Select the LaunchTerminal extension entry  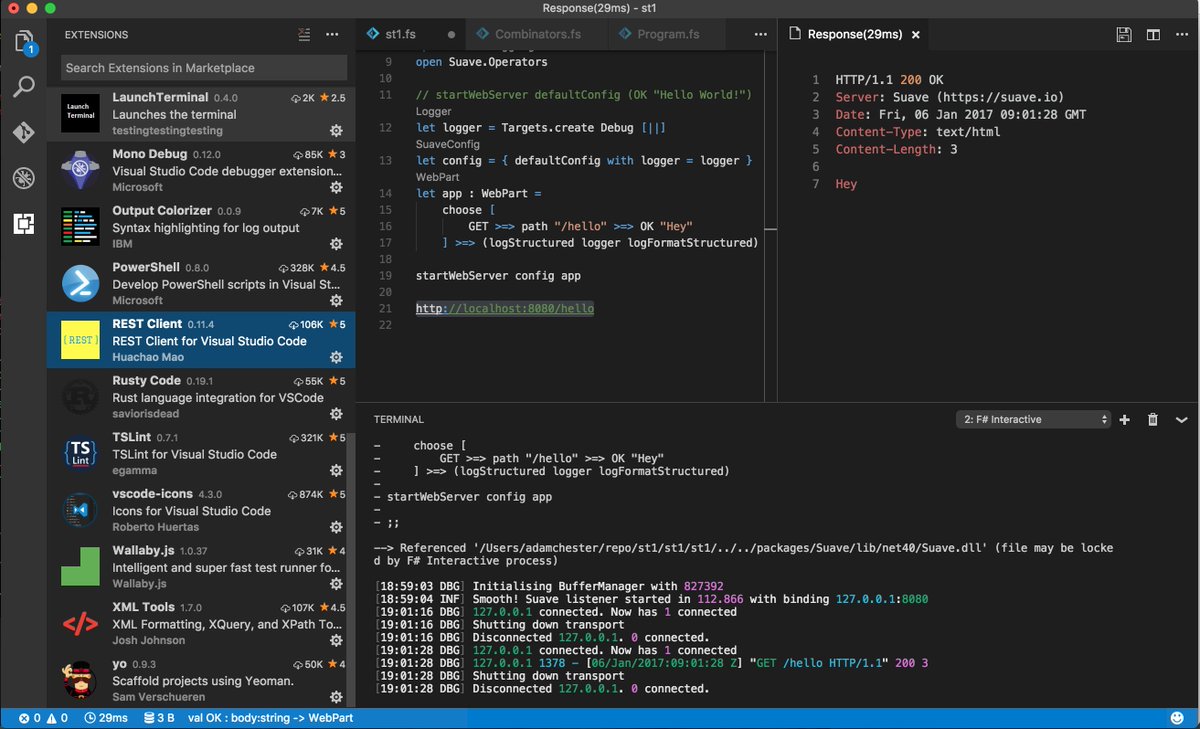[200, 114]
